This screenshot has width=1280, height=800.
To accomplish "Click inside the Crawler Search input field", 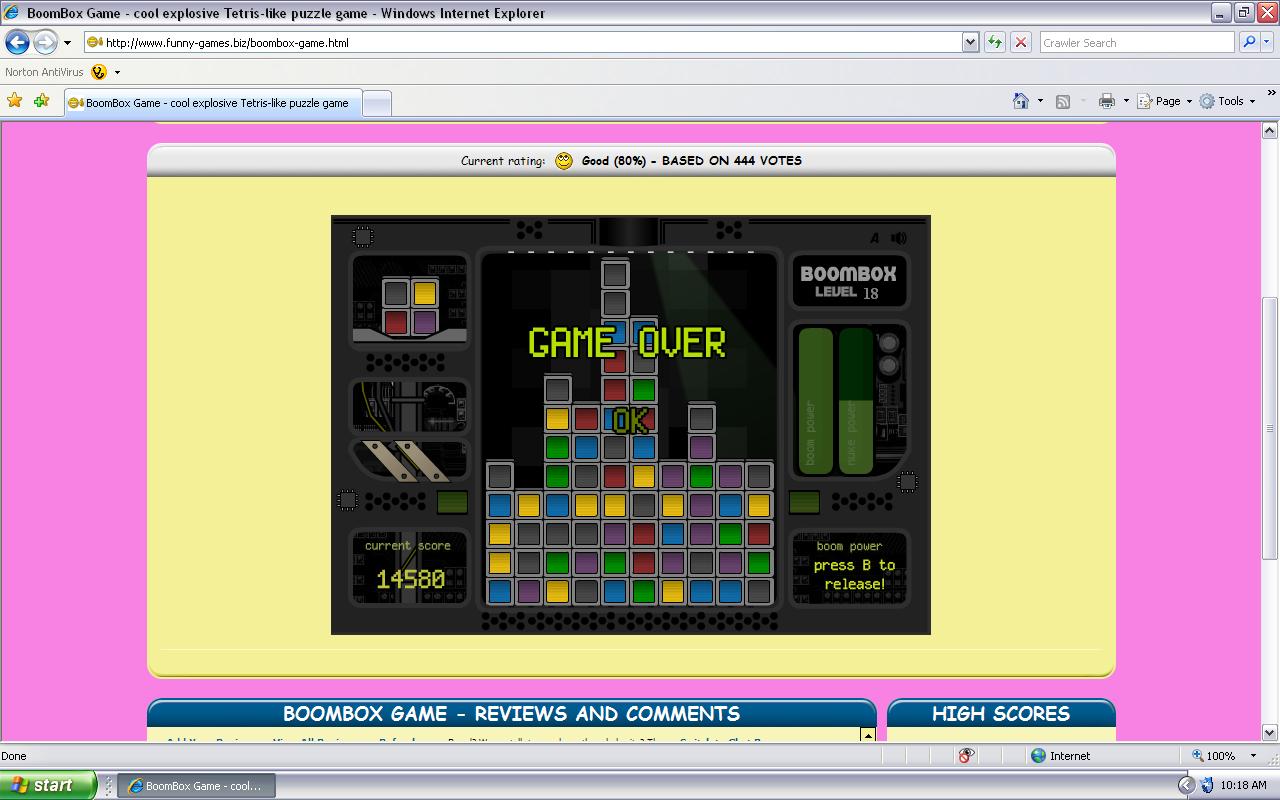I will click(x=1135, y=41).
